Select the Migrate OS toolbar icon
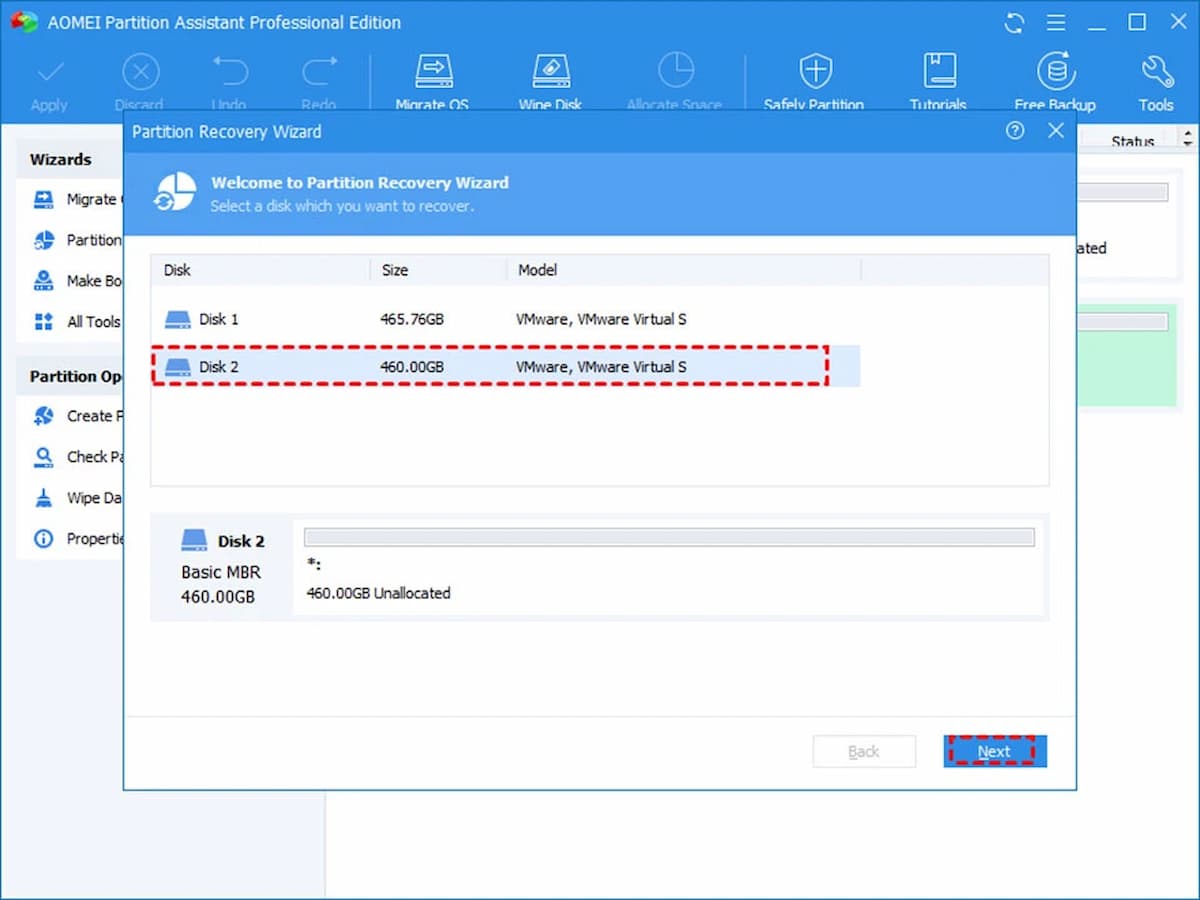This screenshot has height=900, width=1200. coord(434,80)
